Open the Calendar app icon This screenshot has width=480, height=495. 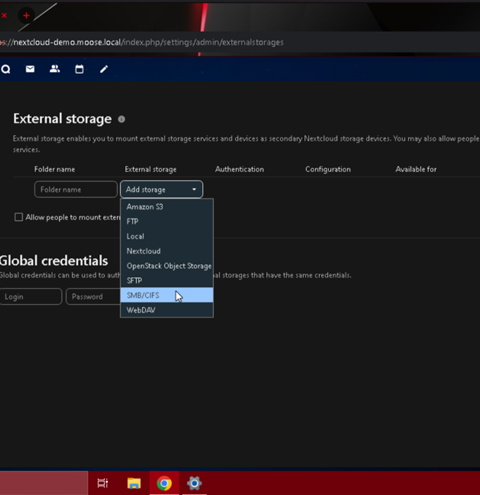pos(79,69)
